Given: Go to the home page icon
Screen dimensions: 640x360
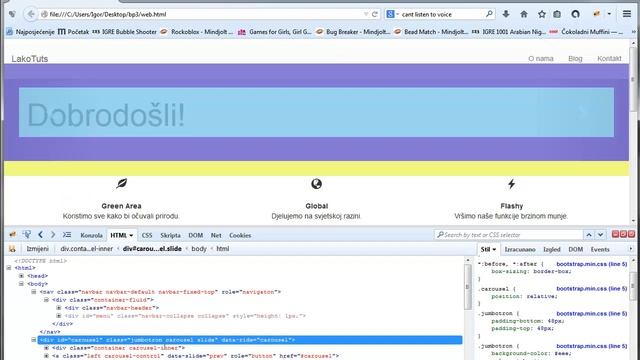Looking at the screenshot, I should [x=524, y=14].
